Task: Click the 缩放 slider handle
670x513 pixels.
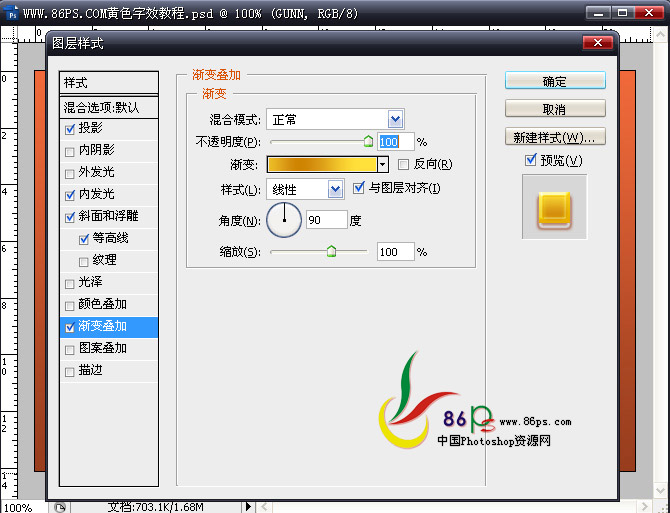Action: (x=331, y=251)
